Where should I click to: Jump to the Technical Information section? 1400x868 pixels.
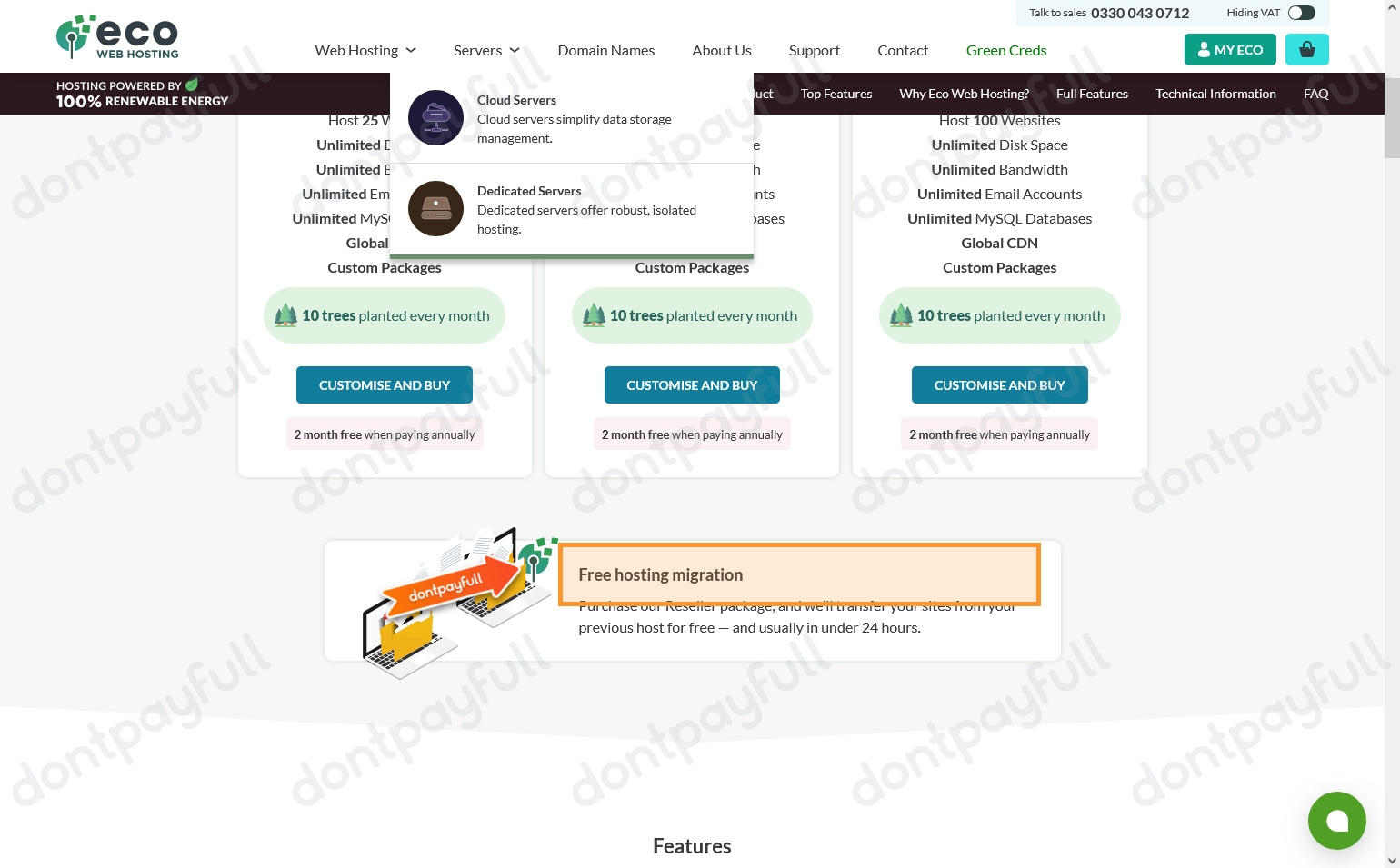tap(1215, 94)
